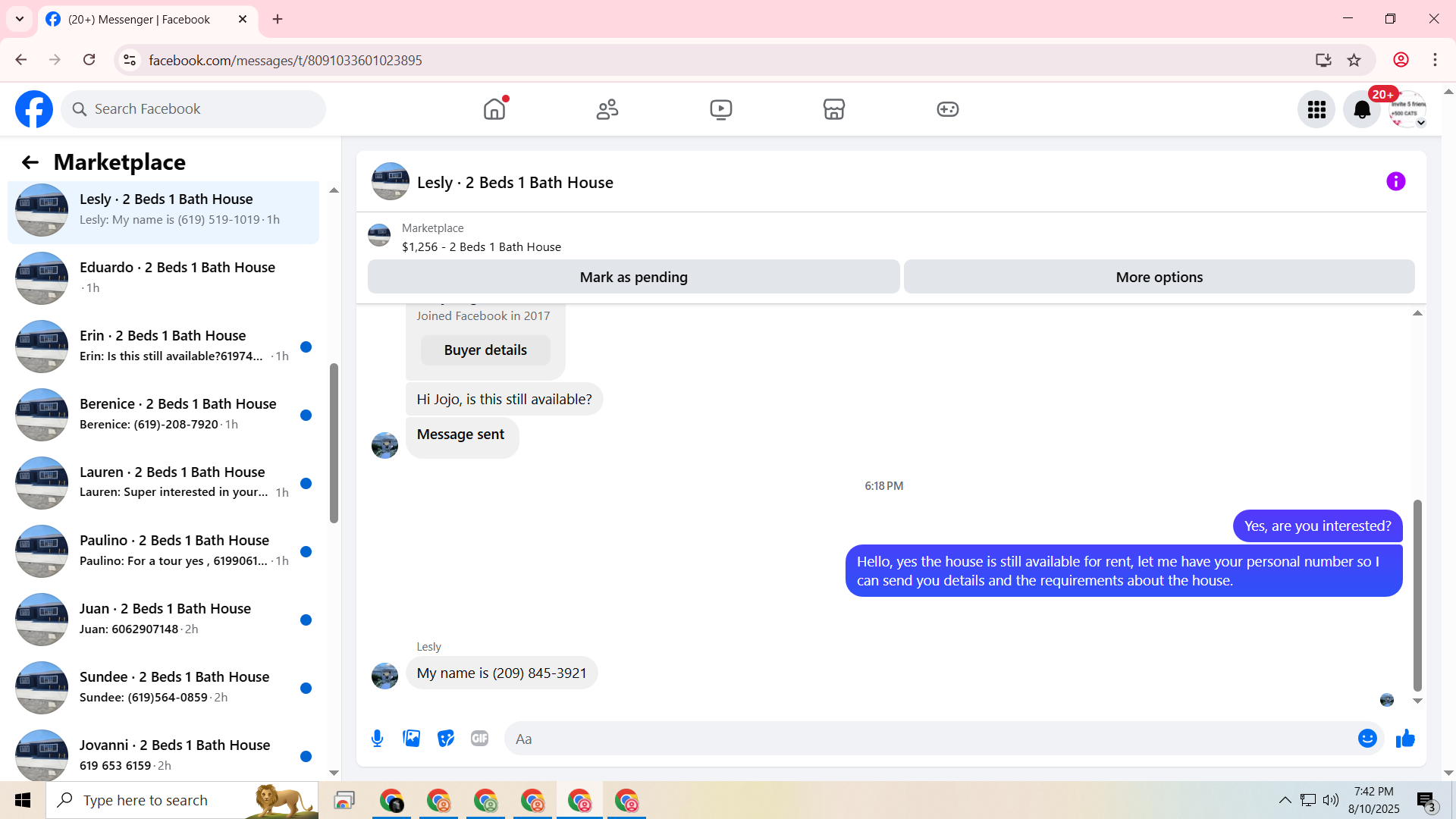Open the sticker picker icon

[446, 739]
